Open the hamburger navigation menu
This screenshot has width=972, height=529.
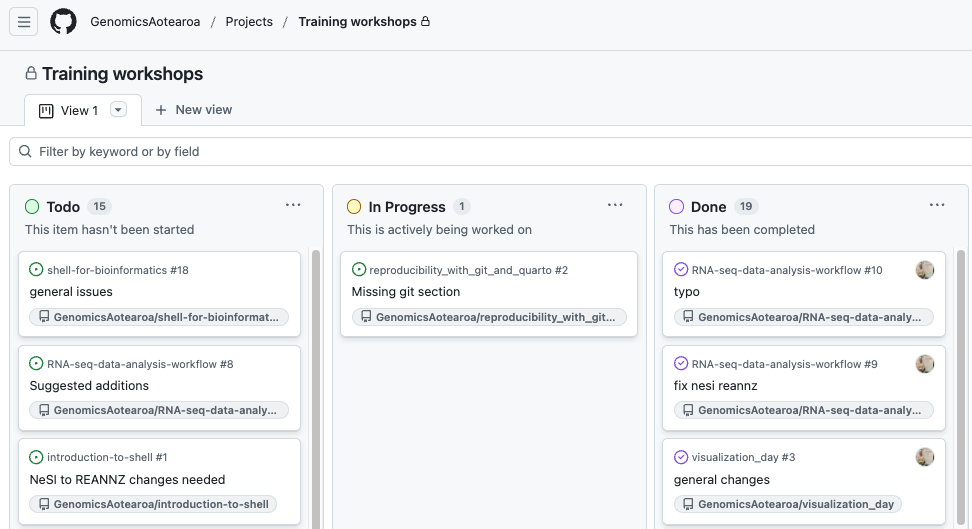pyautogui.click(x=24, y=22)
